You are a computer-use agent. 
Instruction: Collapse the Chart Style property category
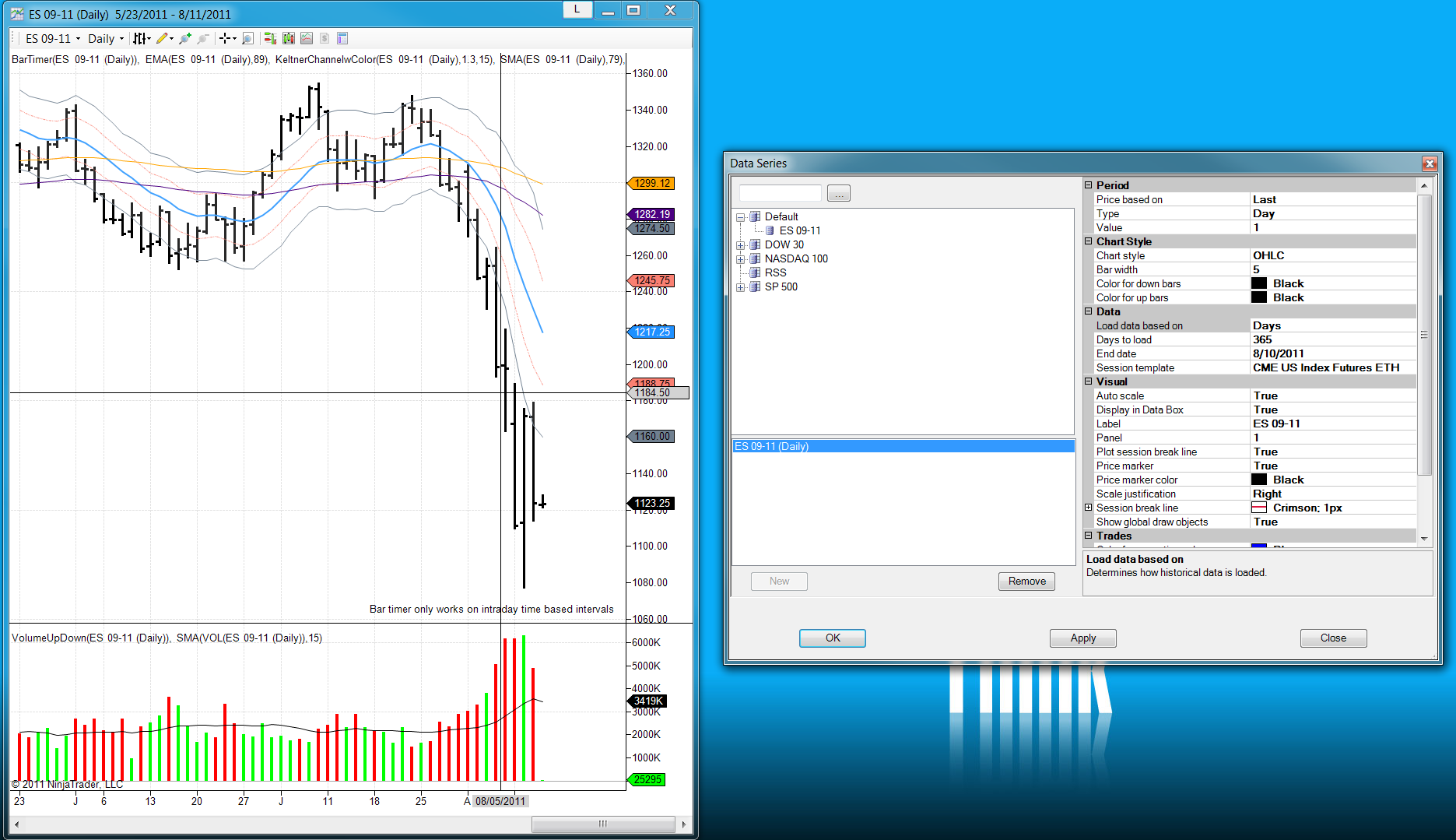(x=1089, y=241)
